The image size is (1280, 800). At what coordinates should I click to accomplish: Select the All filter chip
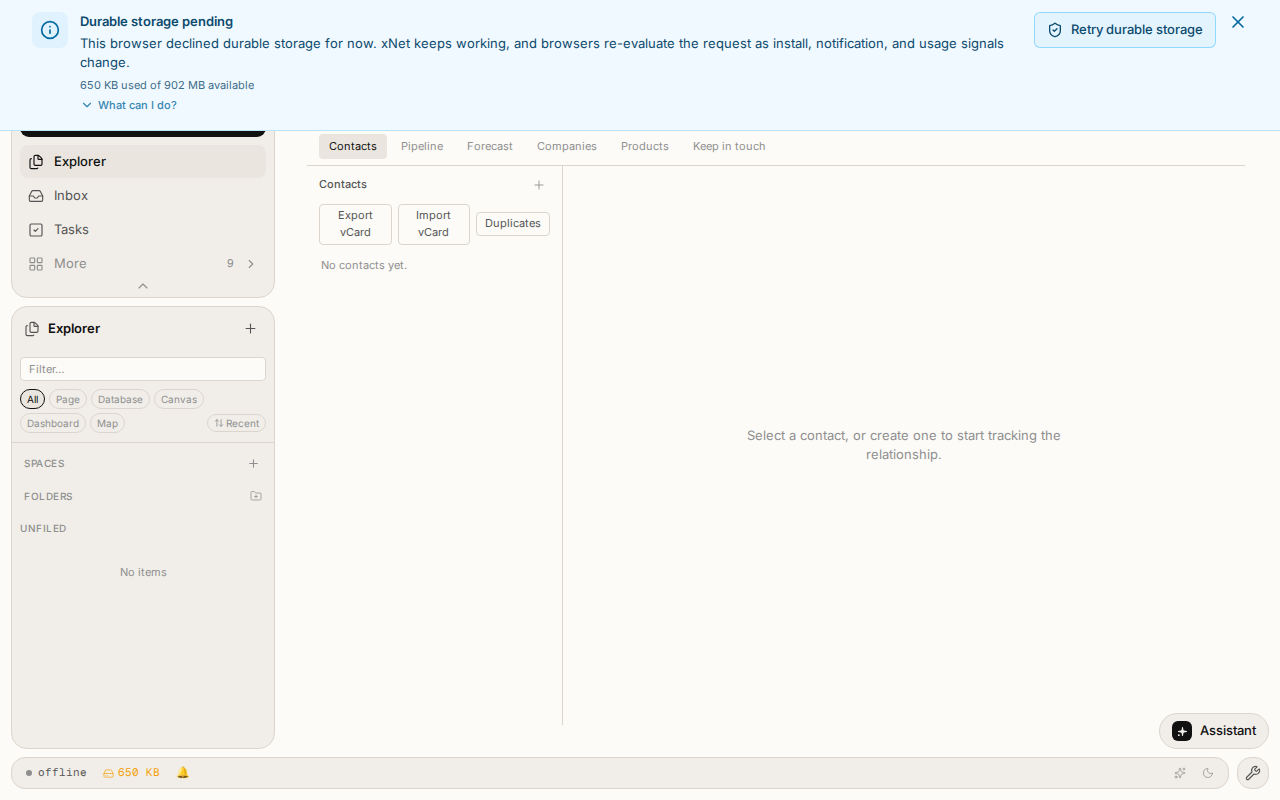pos(33,399)
